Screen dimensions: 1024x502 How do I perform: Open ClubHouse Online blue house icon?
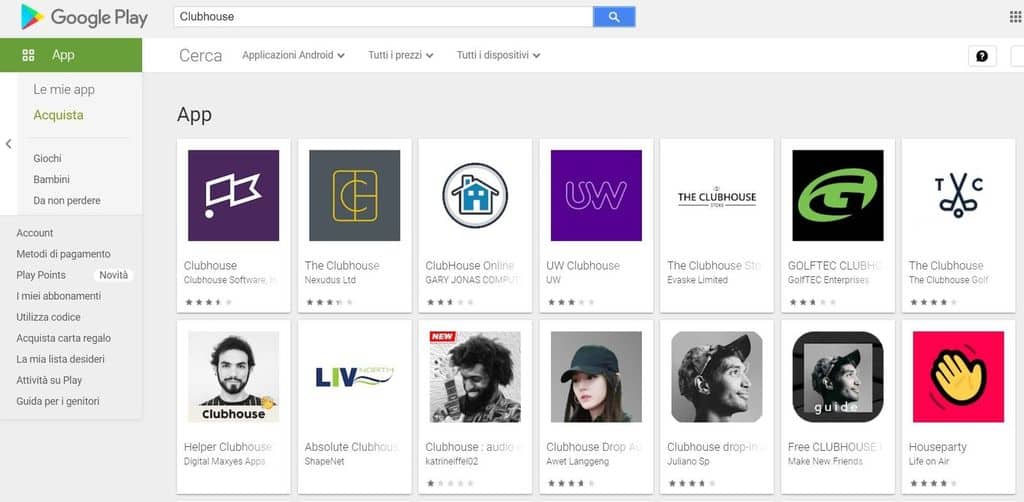(475, 195)
